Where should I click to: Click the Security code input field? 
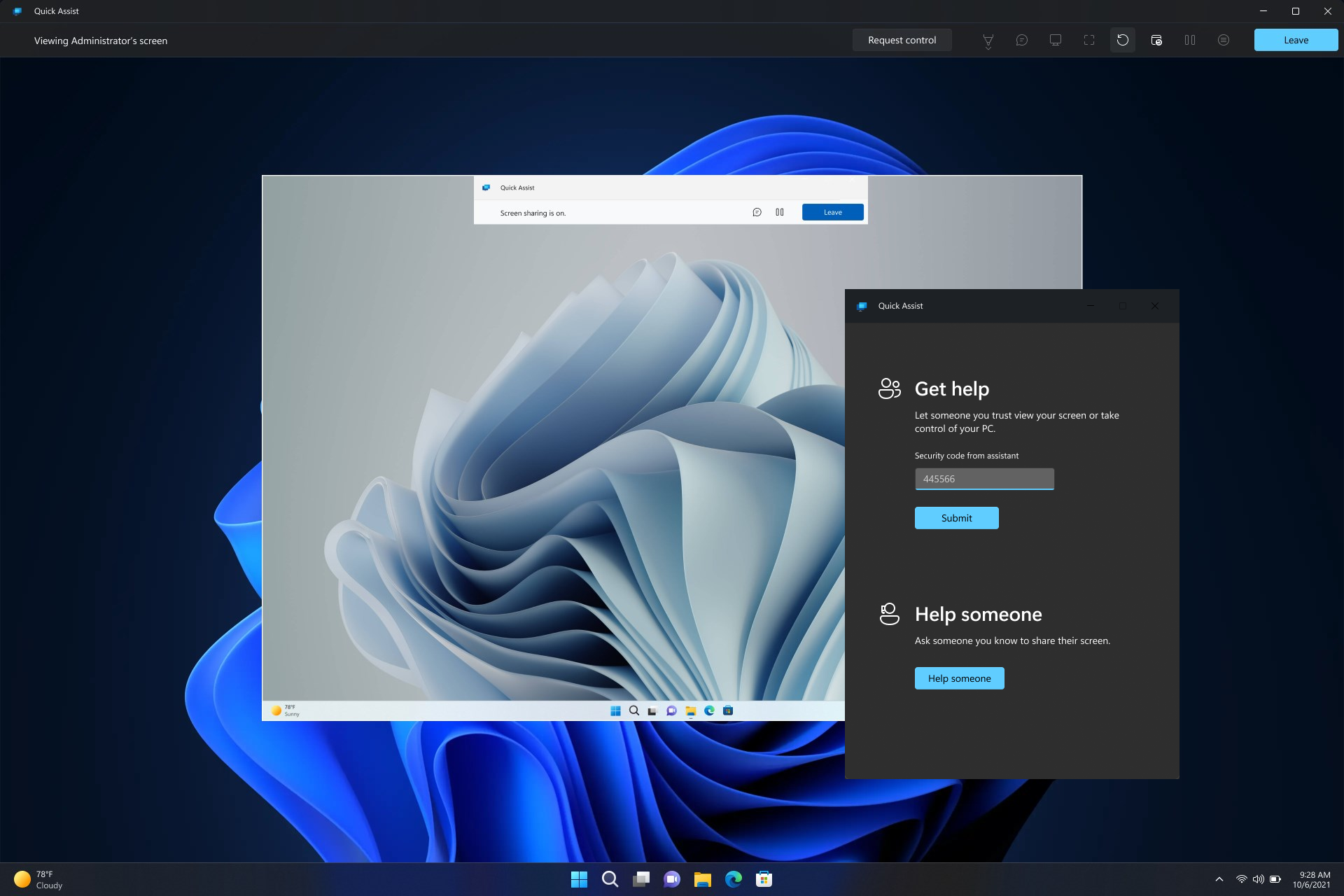[983, 479]
